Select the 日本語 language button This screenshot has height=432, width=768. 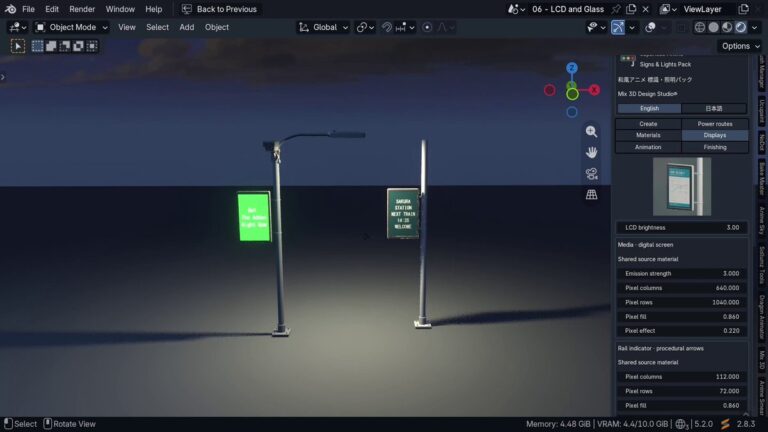pyautogui.click(x=714, y=108)
